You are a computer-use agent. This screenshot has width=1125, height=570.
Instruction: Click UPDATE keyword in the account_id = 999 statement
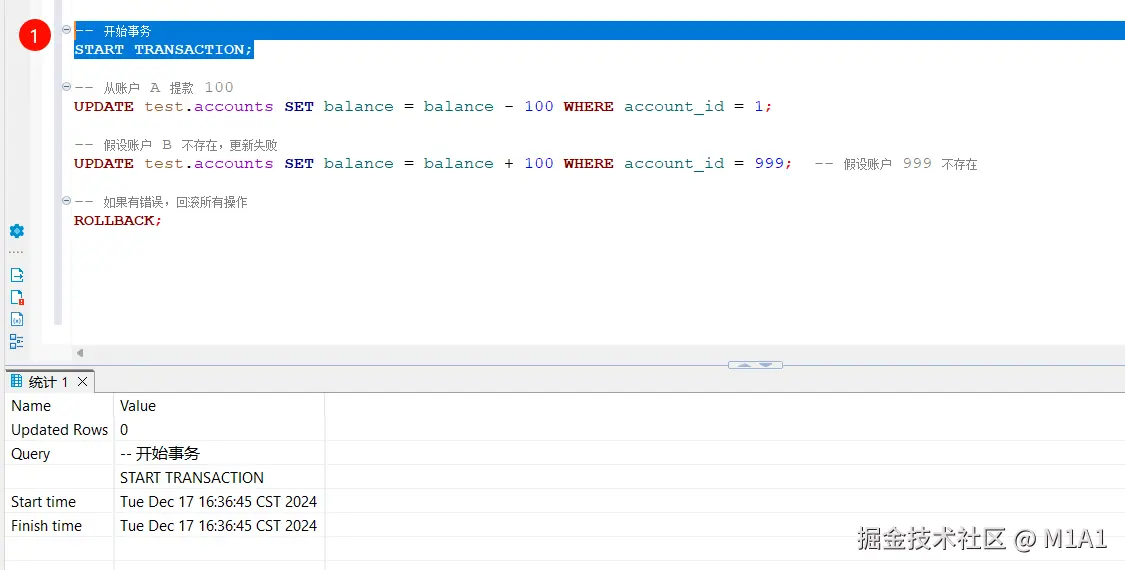pyautogui.click(x=104, y=163)
